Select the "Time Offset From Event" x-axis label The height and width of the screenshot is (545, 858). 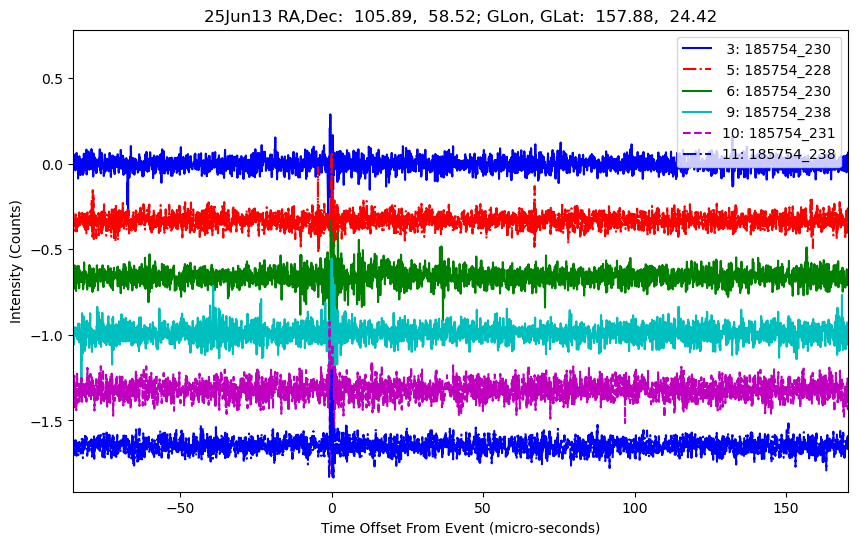tap(460, 528)
